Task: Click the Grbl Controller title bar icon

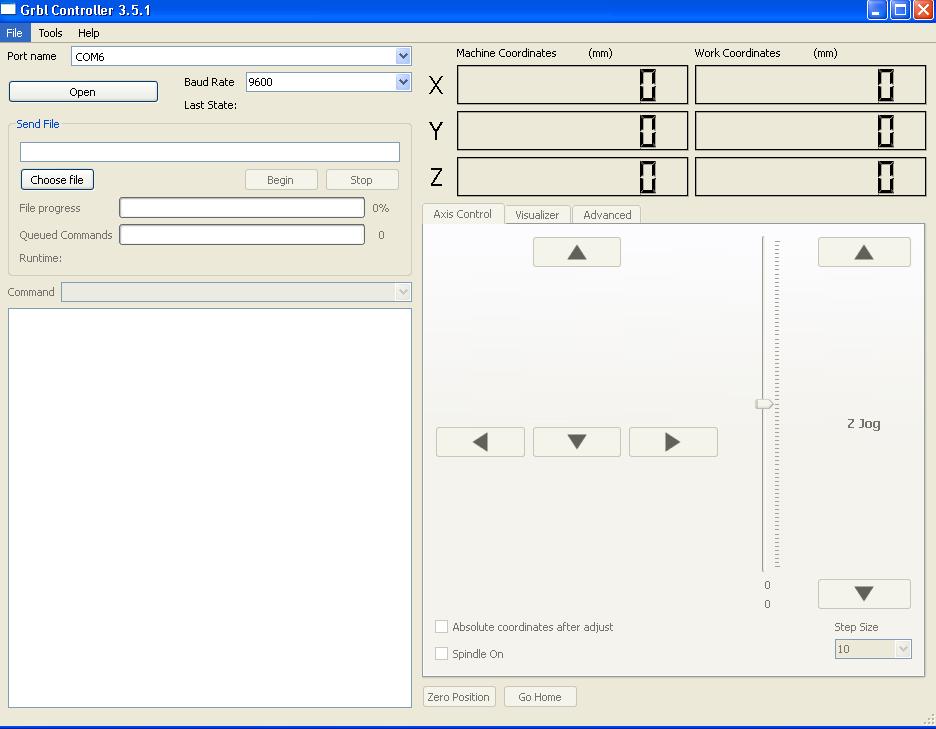Action: 8,10
